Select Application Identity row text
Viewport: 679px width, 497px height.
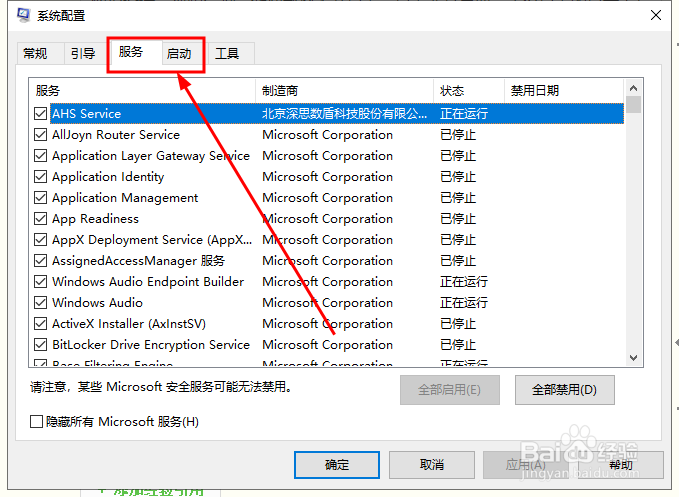[108, 177]
